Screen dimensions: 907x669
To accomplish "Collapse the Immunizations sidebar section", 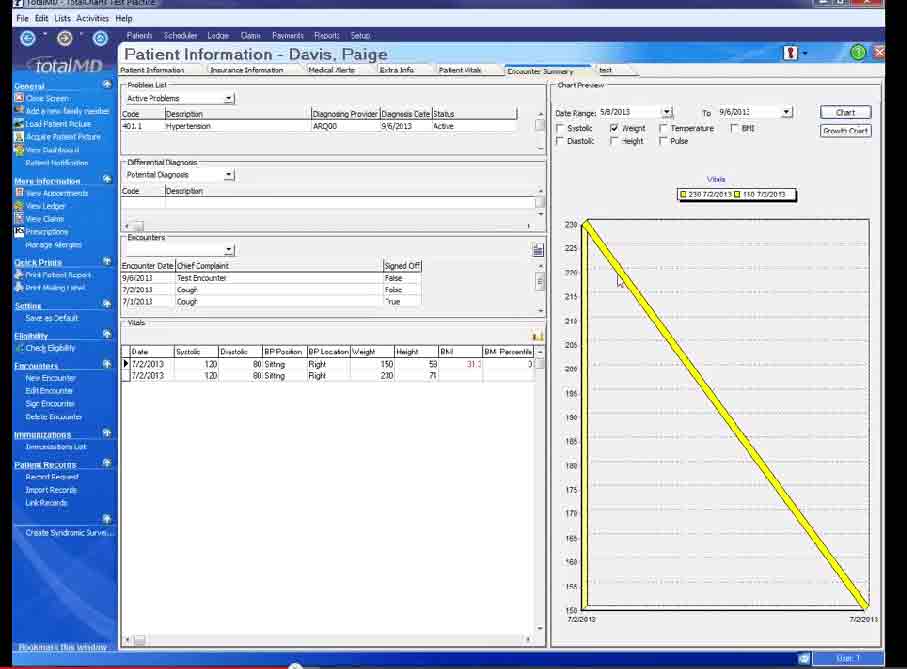I will pyautogui.click(x=107, y=433).
